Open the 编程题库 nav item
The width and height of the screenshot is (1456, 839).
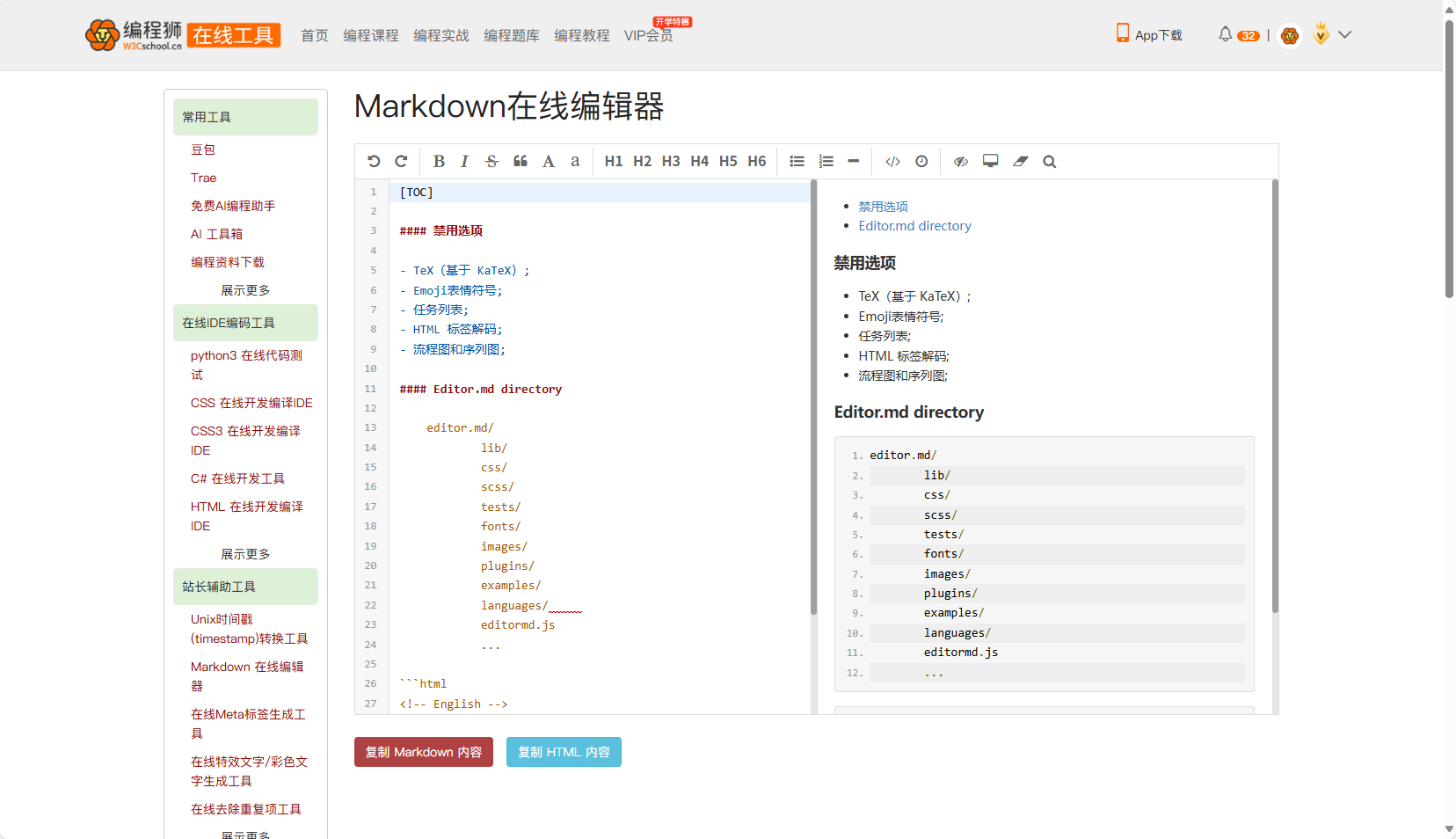[512, 35]
